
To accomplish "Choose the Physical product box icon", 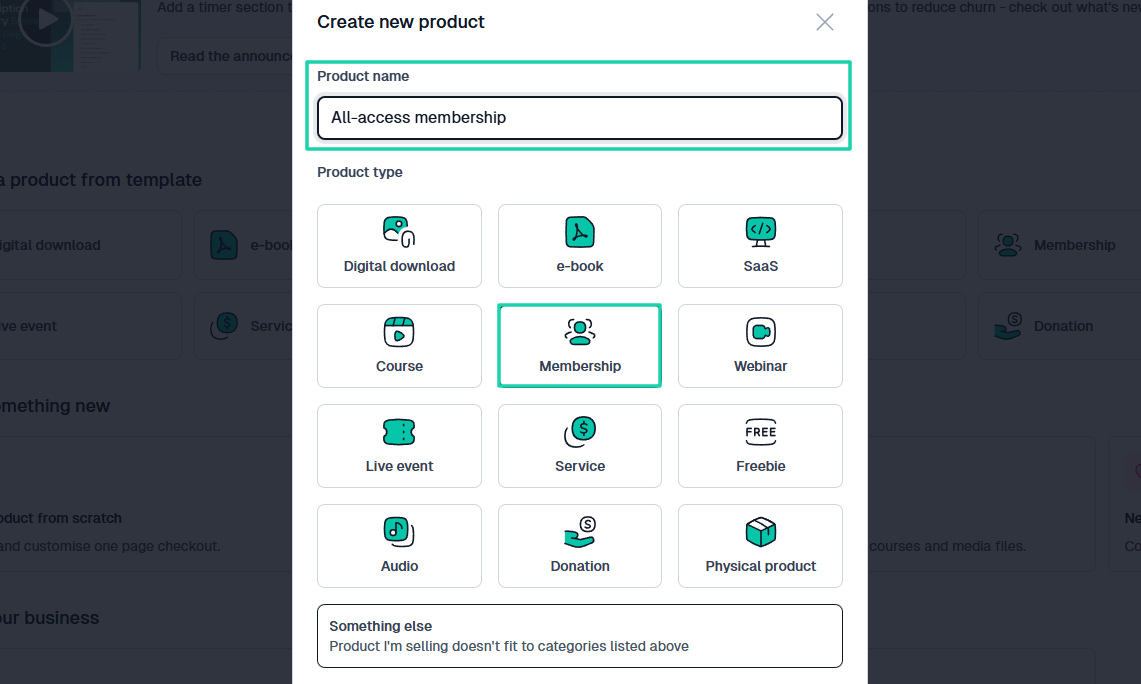I will [x=760, y=532].
